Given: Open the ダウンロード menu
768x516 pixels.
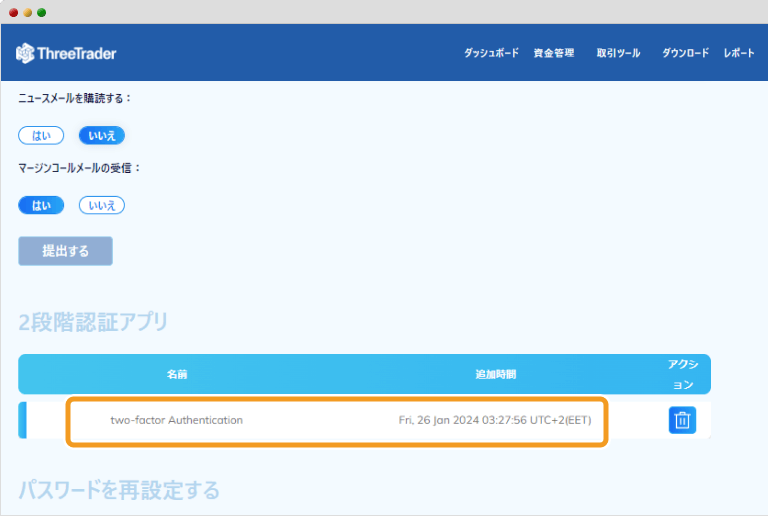Looking at the screenshot, I should pos(685,53).
